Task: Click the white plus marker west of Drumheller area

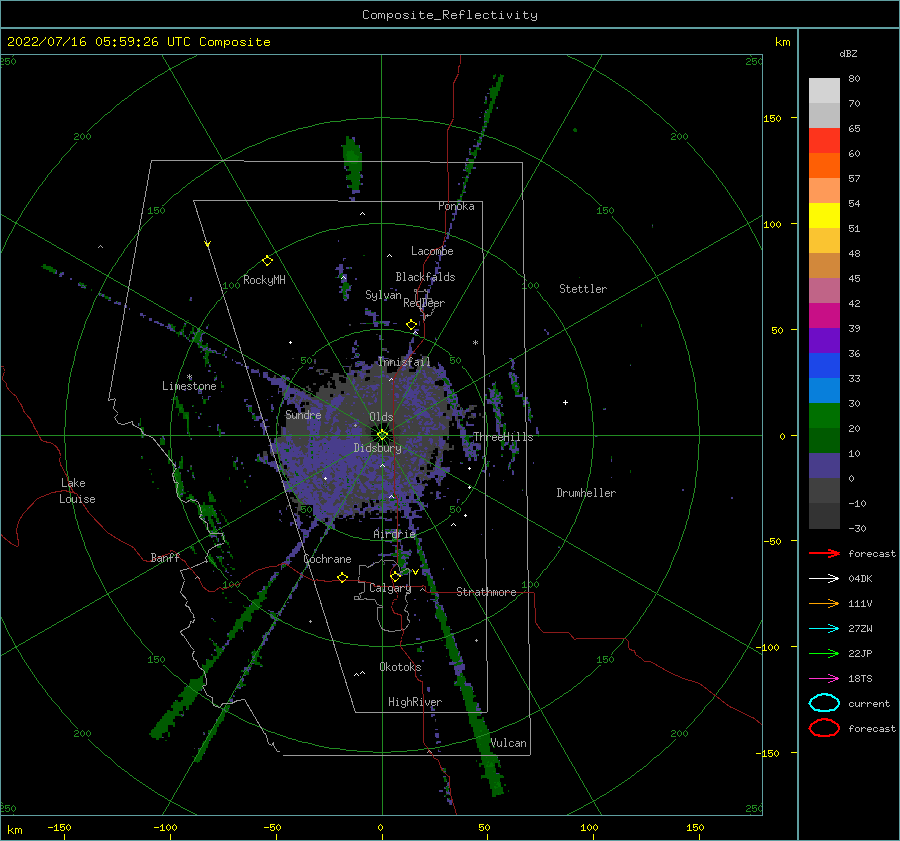Action: (565, 402)
